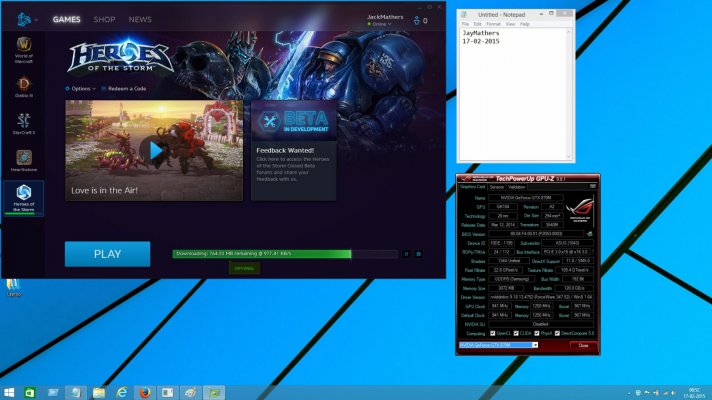Click the volume icon in system tray
Viewport: 712px width, 400px height.
tap(673, 393)
